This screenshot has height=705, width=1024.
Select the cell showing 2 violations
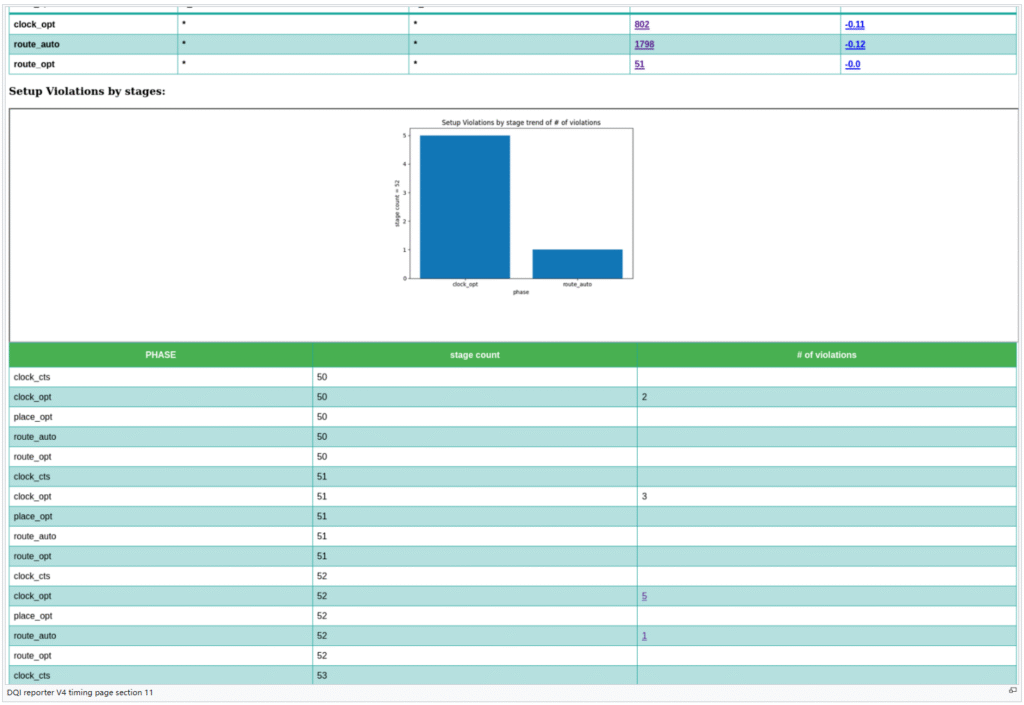point(644,397)
